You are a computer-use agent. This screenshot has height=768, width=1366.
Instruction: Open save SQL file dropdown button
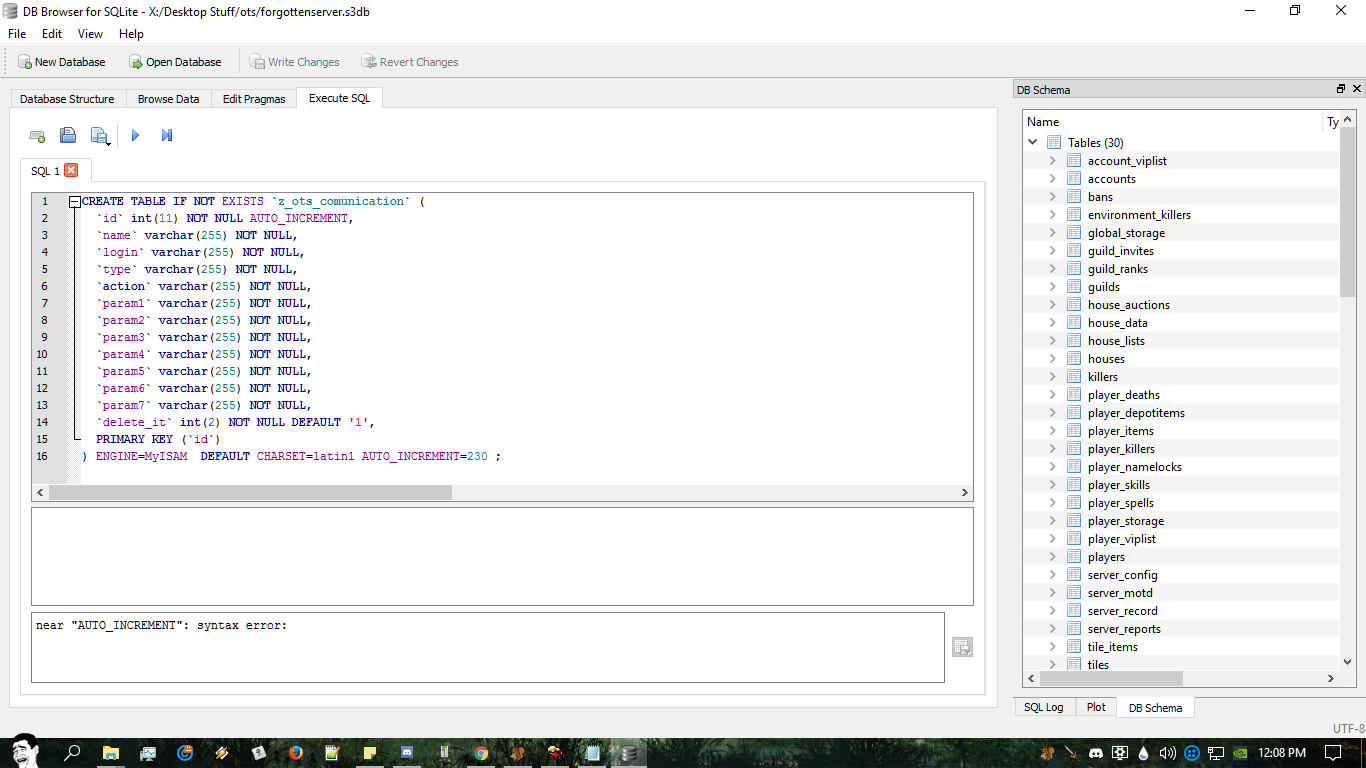[100, 135]
